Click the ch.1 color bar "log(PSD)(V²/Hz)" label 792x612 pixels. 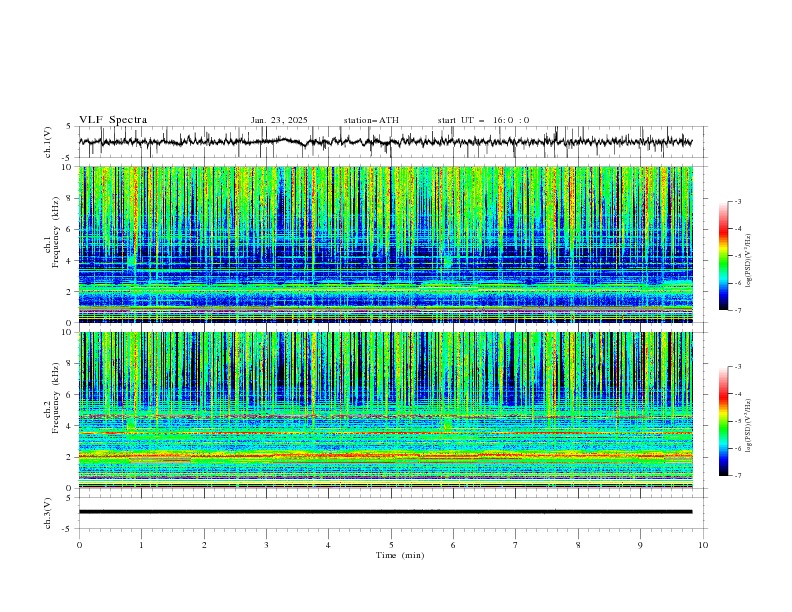click(749, 261)
